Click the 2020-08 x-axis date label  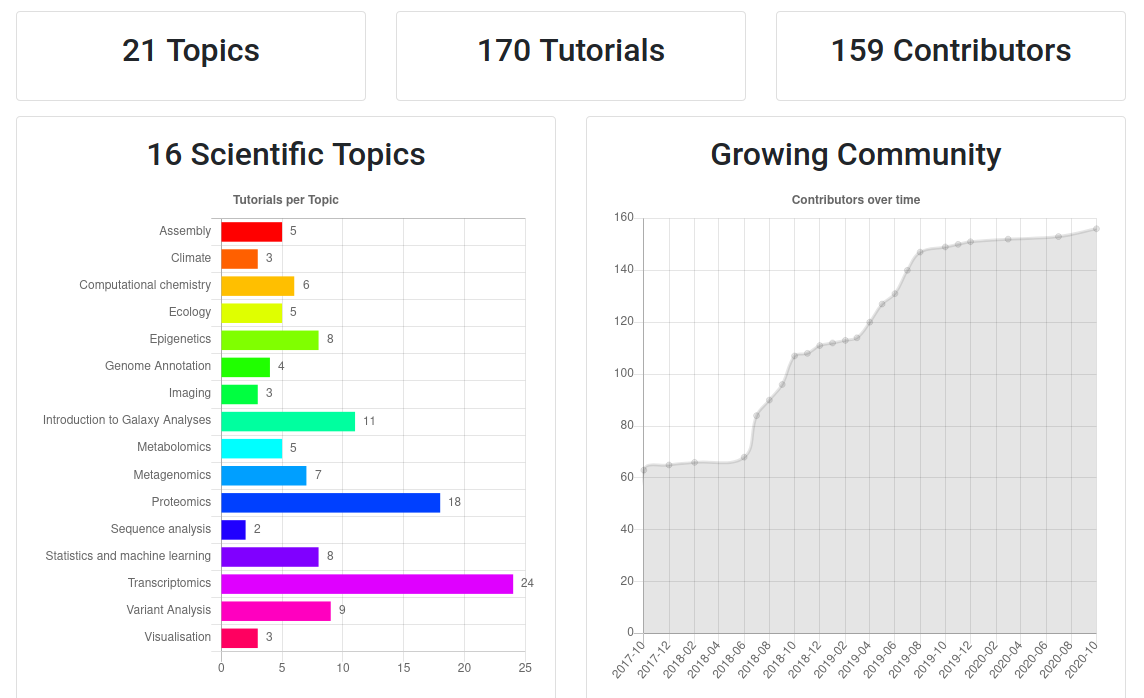click(1056, 659)
